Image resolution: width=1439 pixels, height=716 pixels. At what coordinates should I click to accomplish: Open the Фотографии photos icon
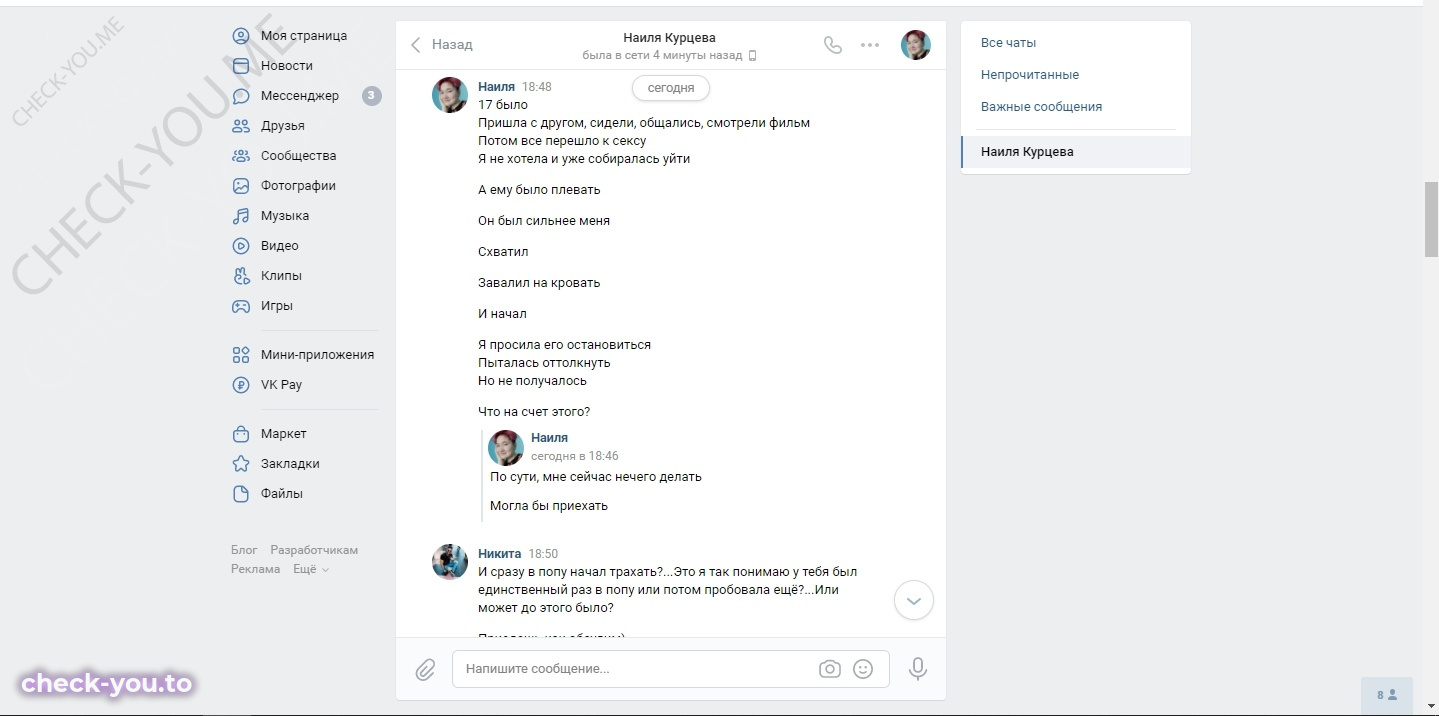point(241,186)
